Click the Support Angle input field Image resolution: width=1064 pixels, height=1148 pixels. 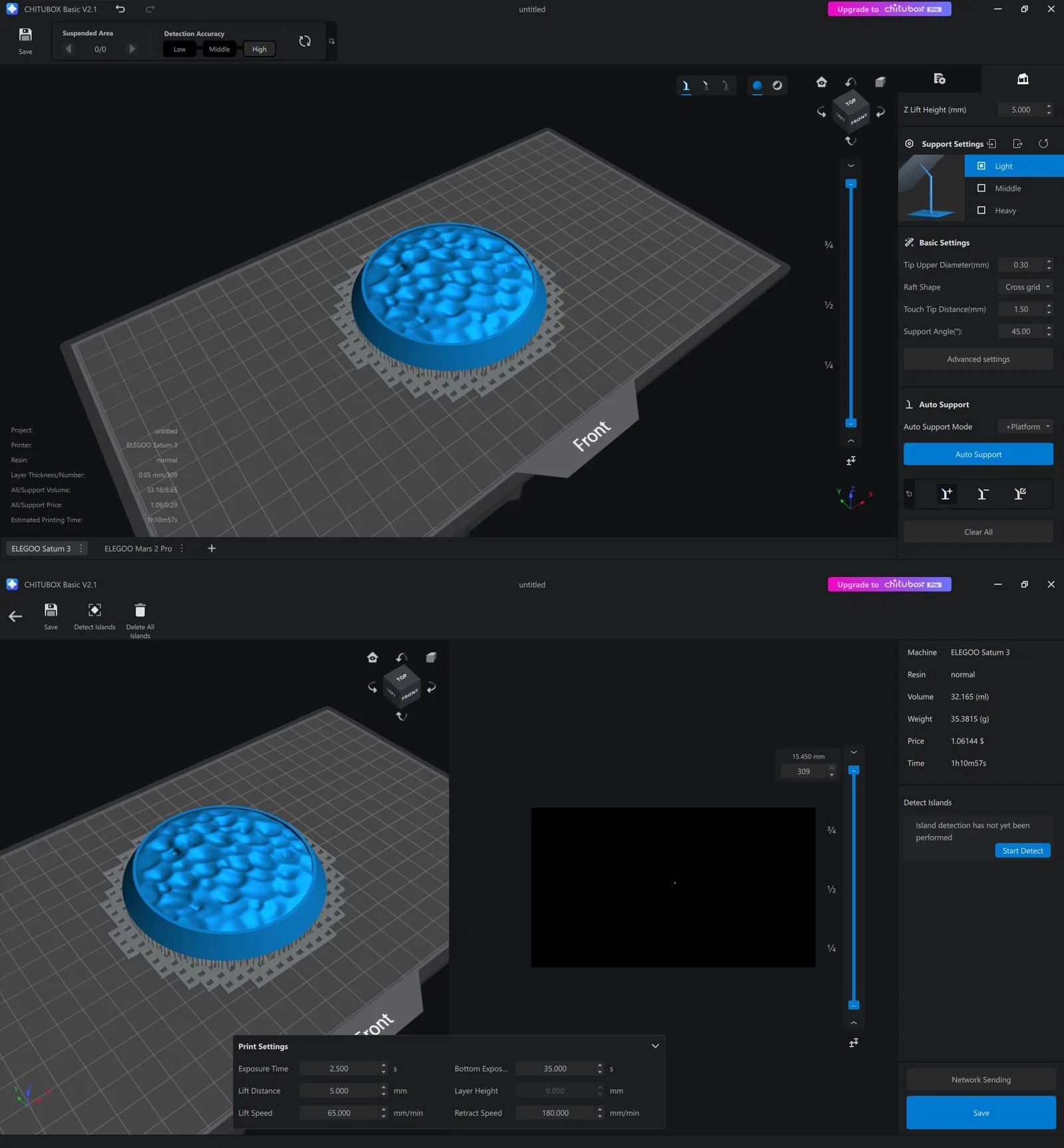1021,331
